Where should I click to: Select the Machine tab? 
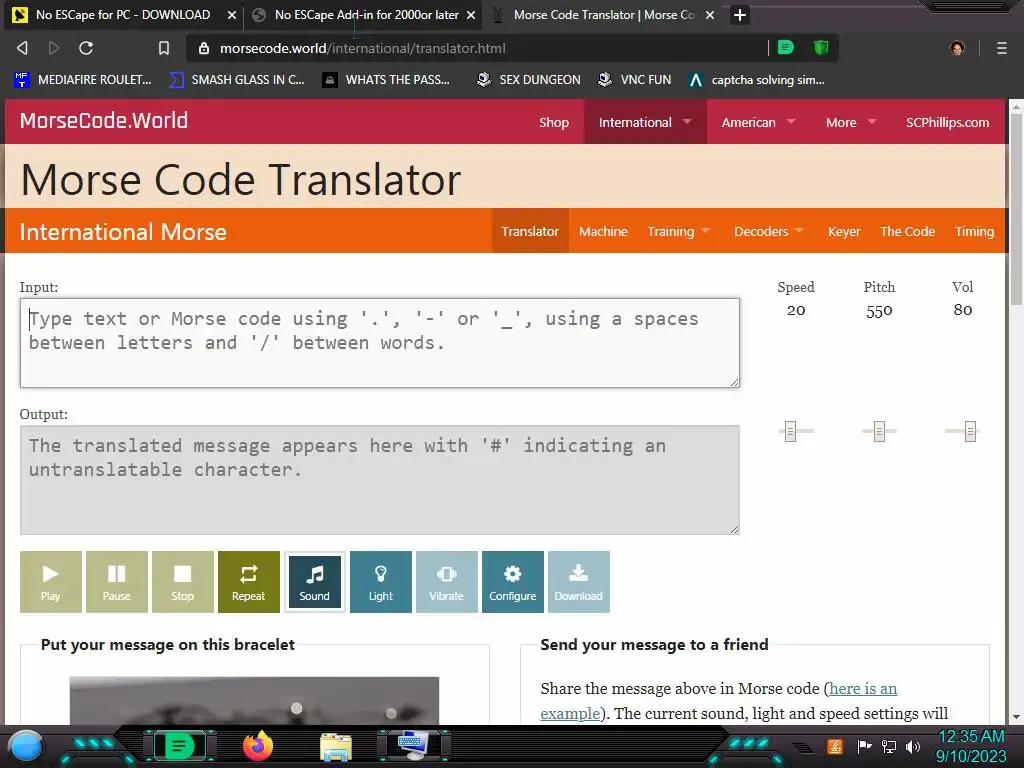[x=603, y=231]
